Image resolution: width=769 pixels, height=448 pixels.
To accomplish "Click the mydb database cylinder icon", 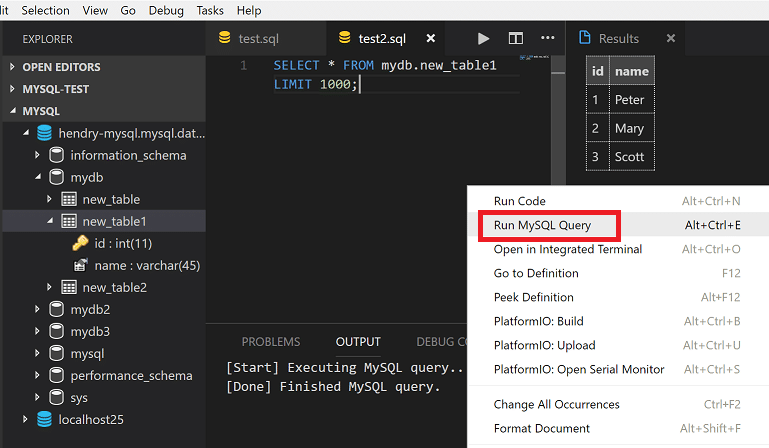I will tap(56, 177).
